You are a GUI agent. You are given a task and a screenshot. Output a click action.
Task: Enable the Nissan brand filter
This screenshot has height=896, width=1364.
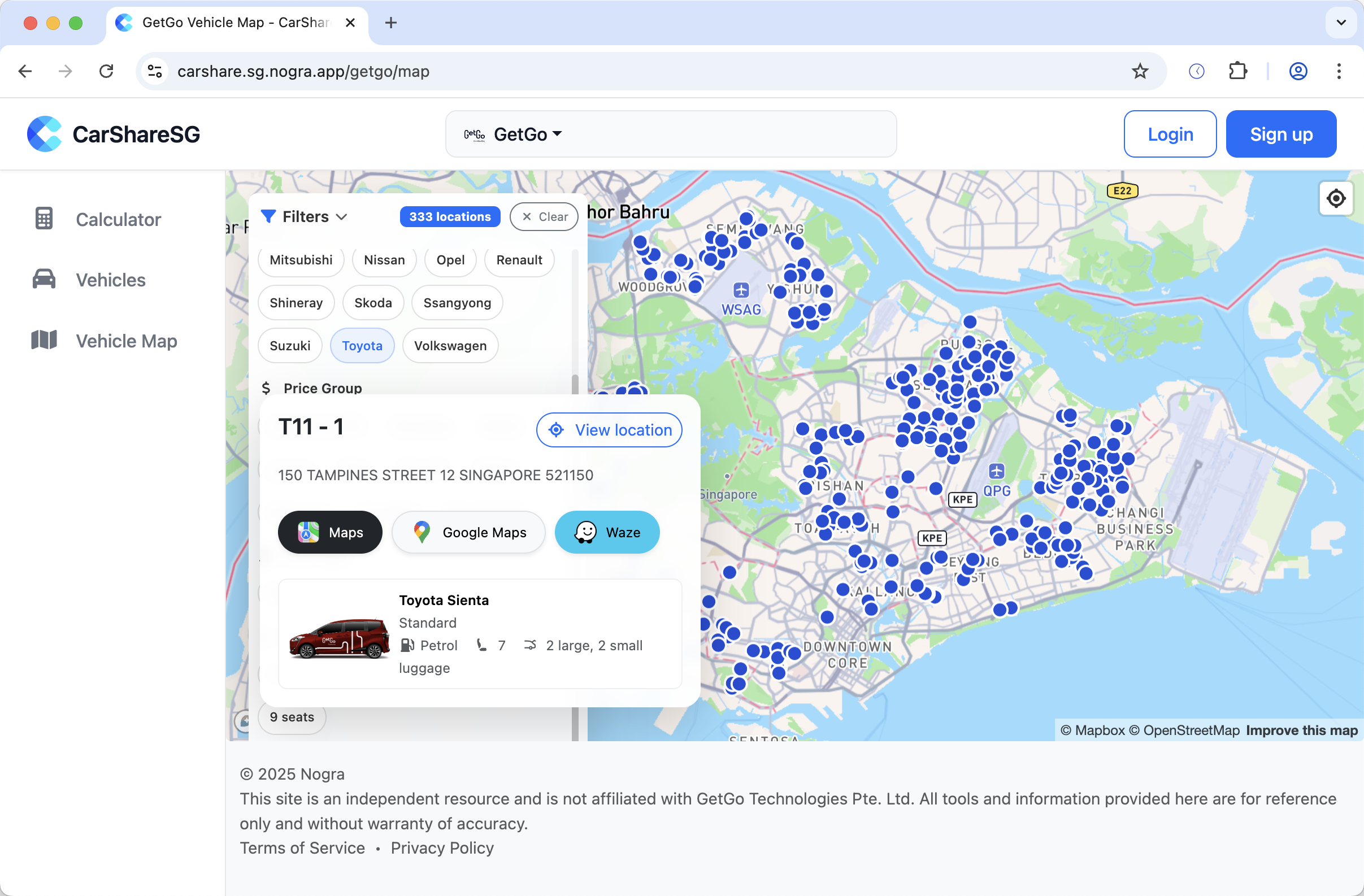[384, 259]
